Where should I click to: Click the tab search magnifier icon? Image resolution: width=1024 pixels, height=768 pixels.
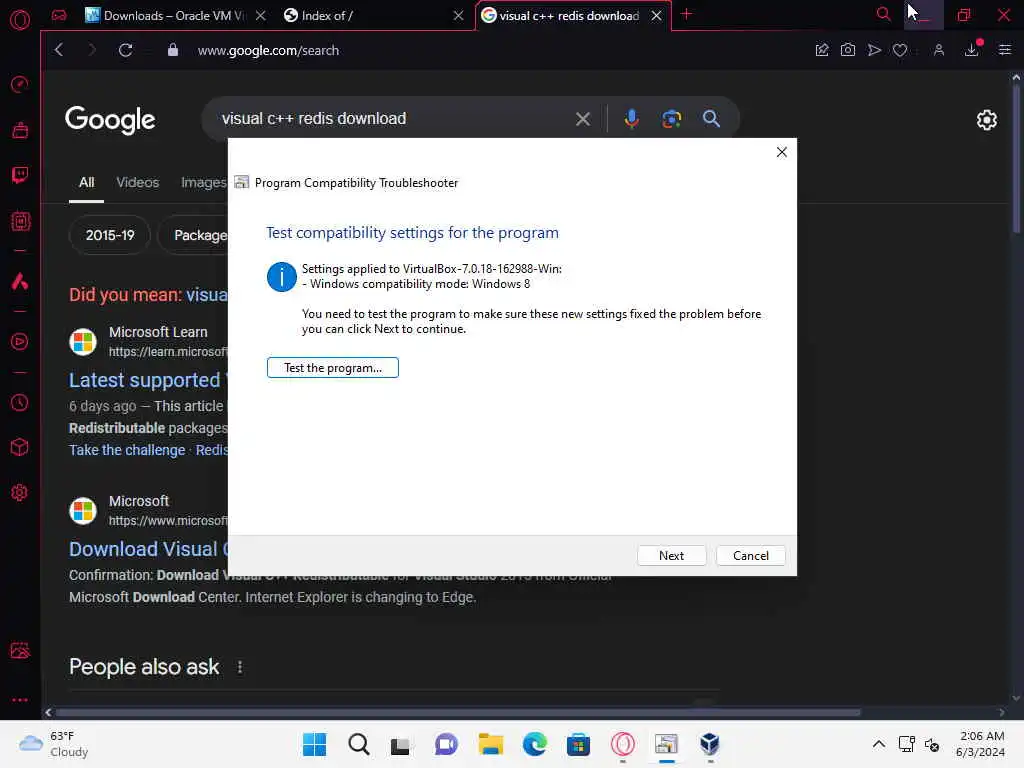coord(883,14)
